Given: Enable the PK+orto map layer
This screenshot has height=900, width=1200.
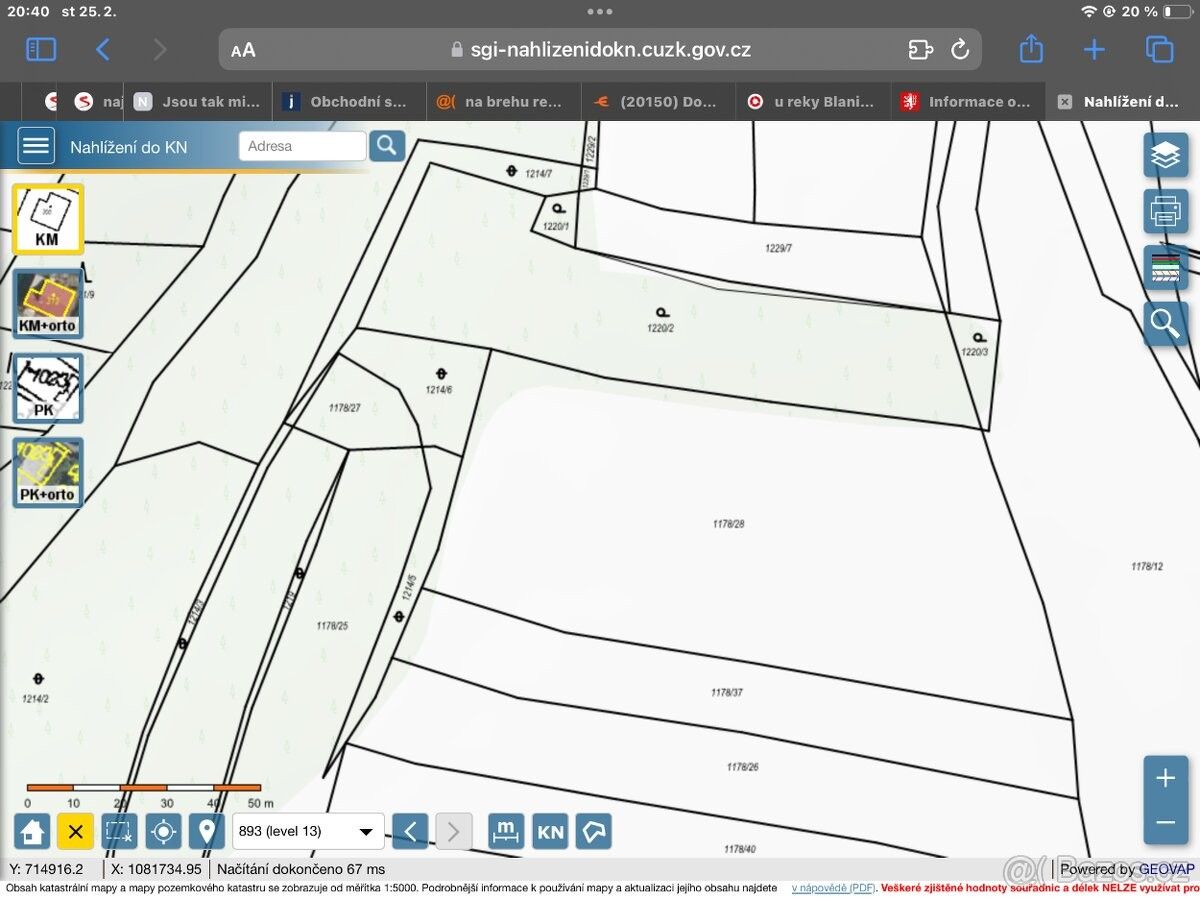Looking at the screenshot, I should click(x=47, y=472).
